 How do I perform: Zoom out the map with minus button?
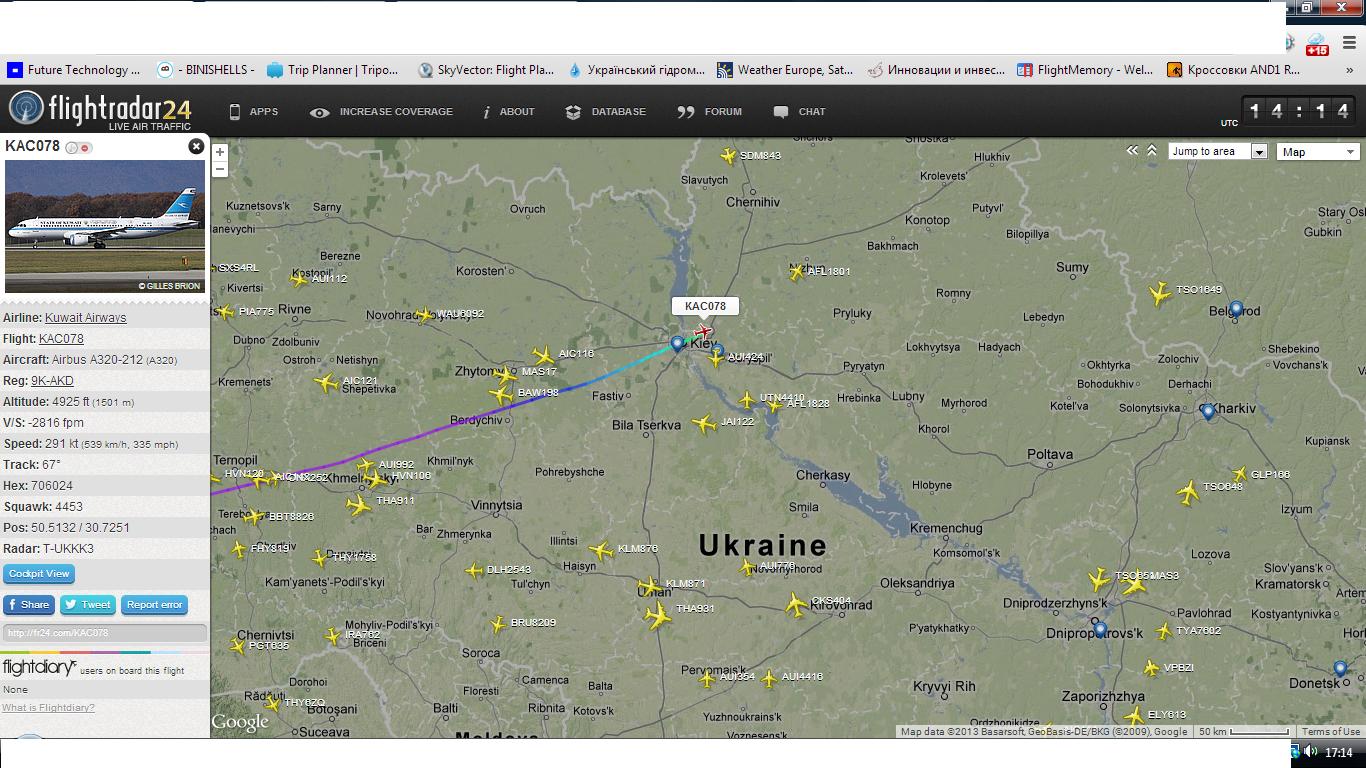point(220,169)
